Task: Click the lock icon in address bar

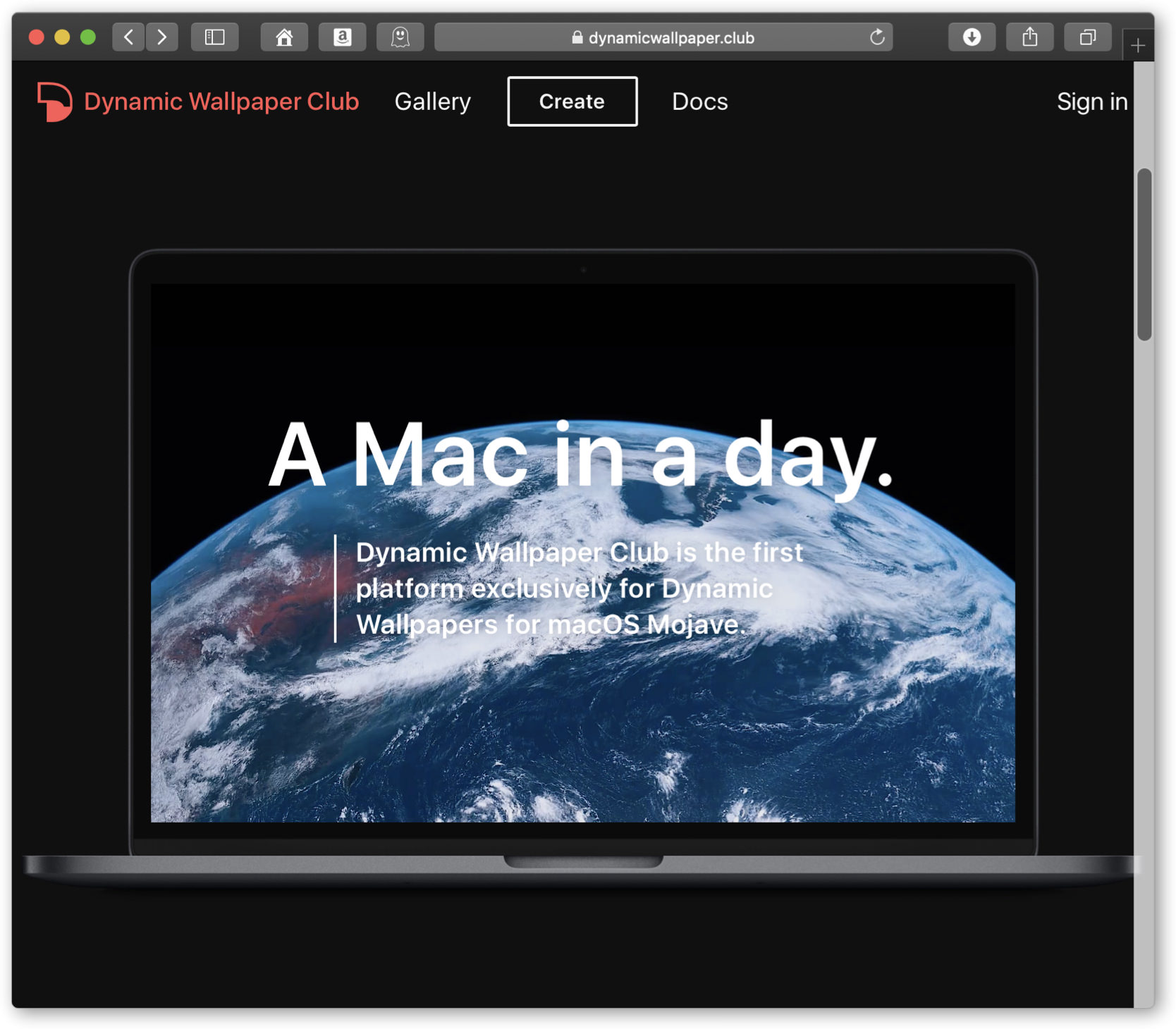Action: click(x=577, y=37)
